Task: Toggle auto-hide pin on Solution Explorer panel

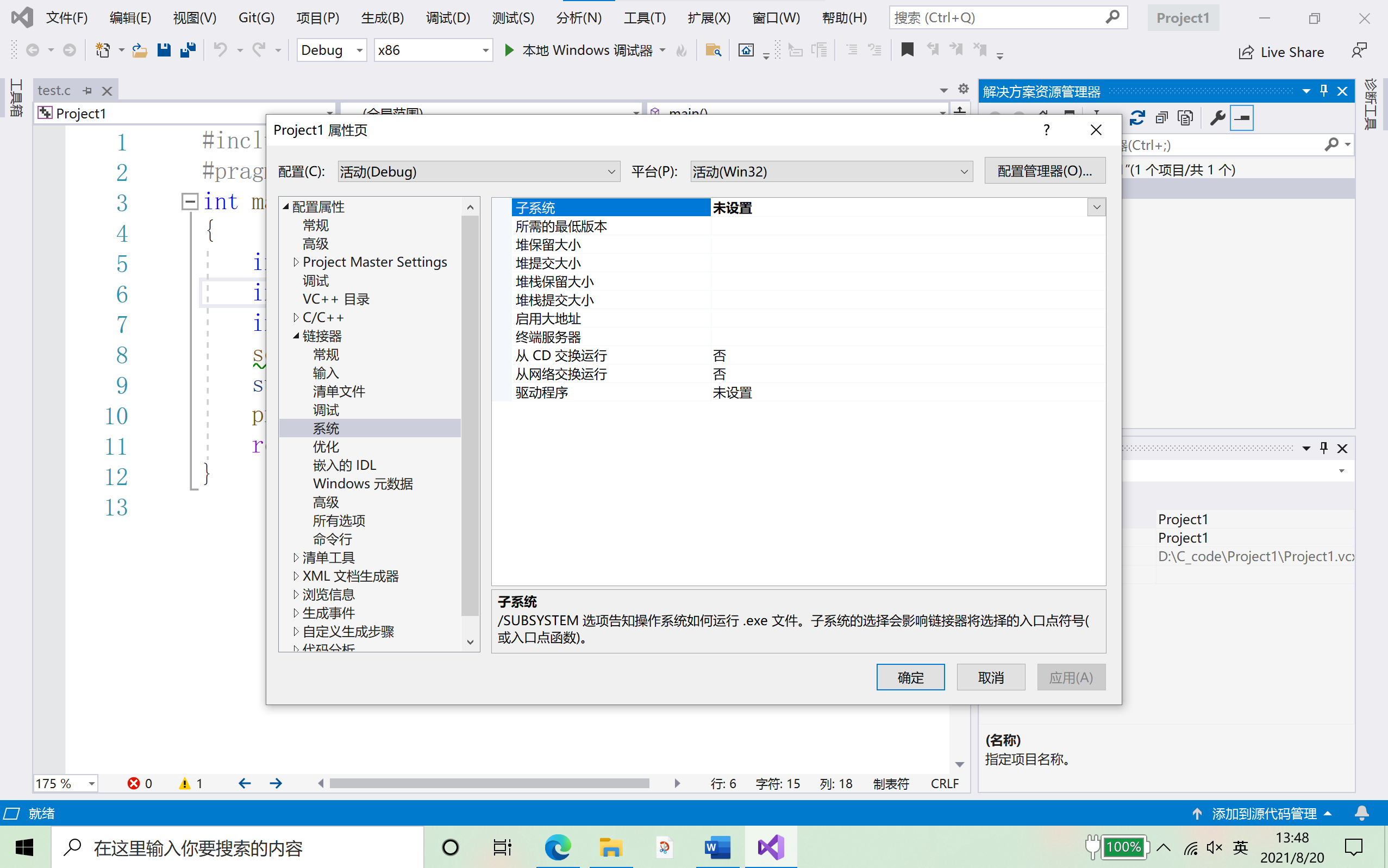Action: 1324,91
